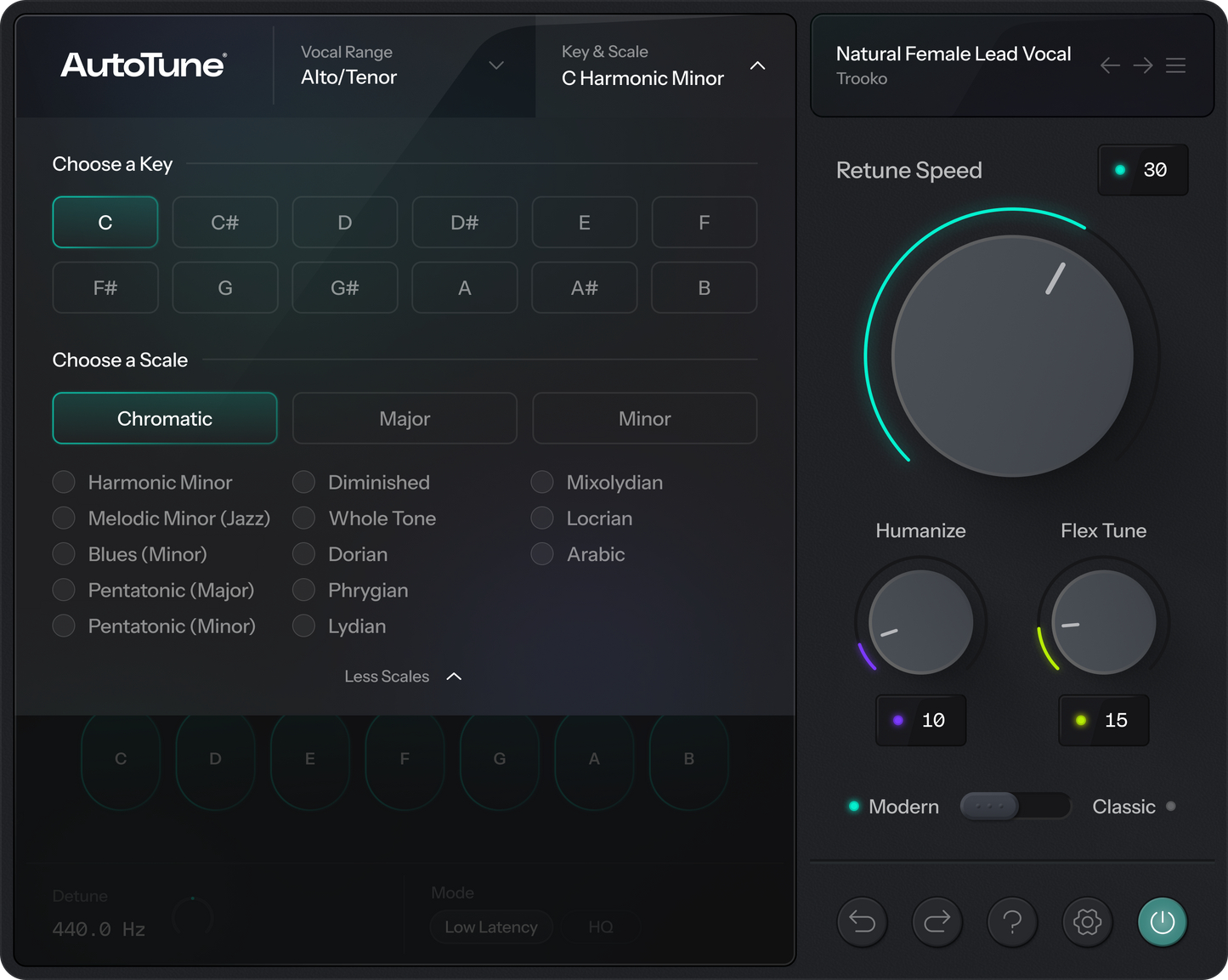Open the preset browser hamburger menu
This screenshot has height=980, width=1228.
1176,65
